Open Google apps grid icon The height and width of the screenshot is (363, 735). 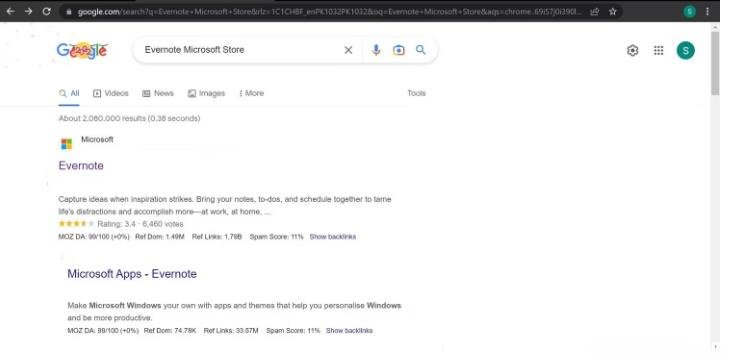(659, 50)
